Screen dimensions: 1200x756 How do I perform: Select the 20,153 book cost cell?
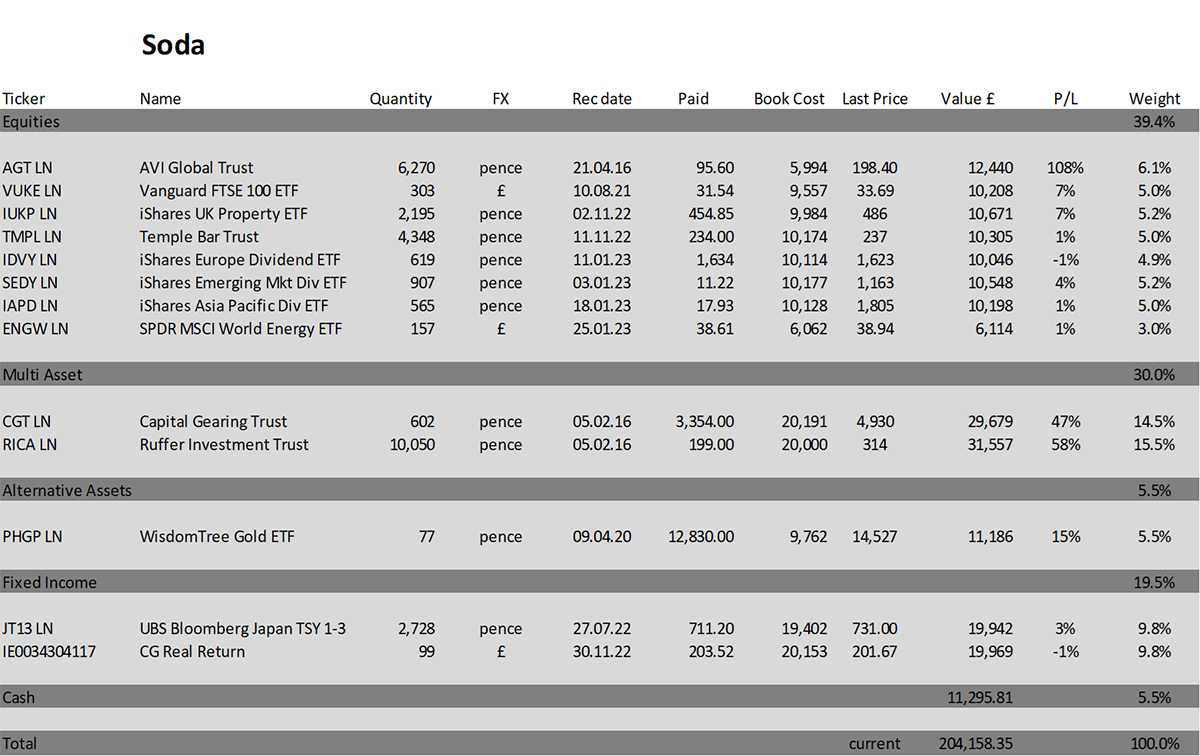click(x=803, y=651)
